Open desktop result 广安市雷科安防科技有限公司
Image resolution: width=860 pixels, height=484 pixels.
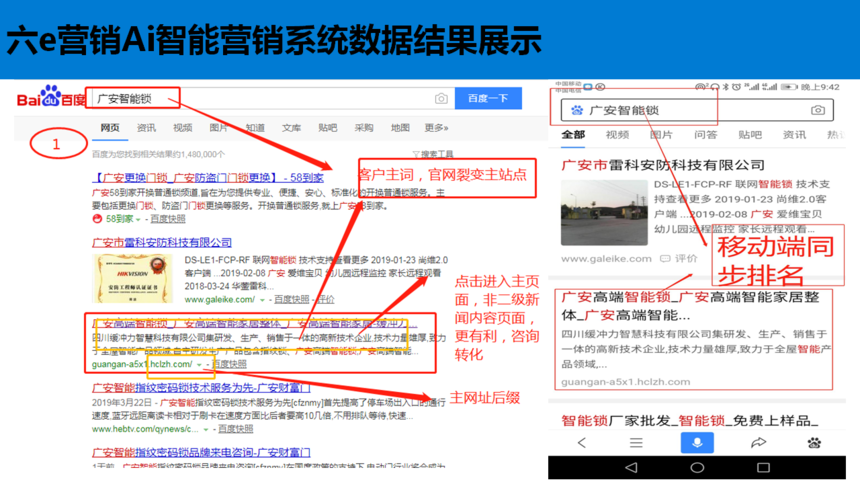[162, 242]
